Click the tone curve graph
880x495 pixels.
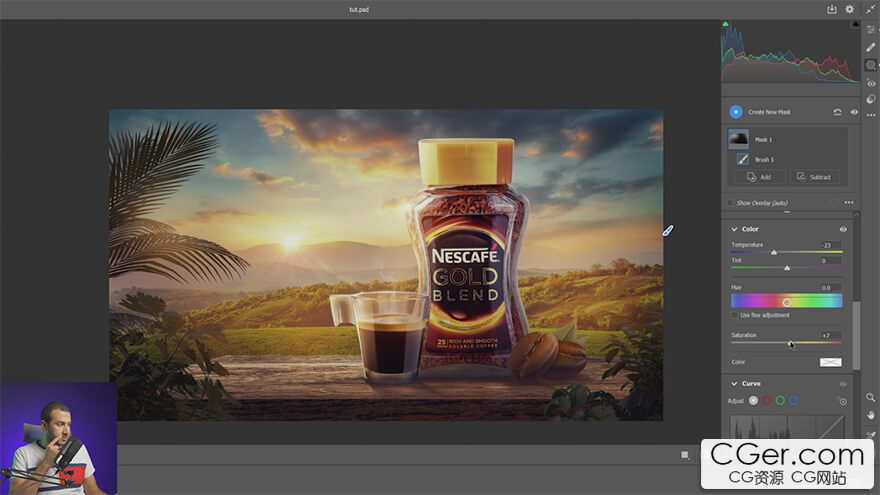pyautogui.click(x=787, y=427)
